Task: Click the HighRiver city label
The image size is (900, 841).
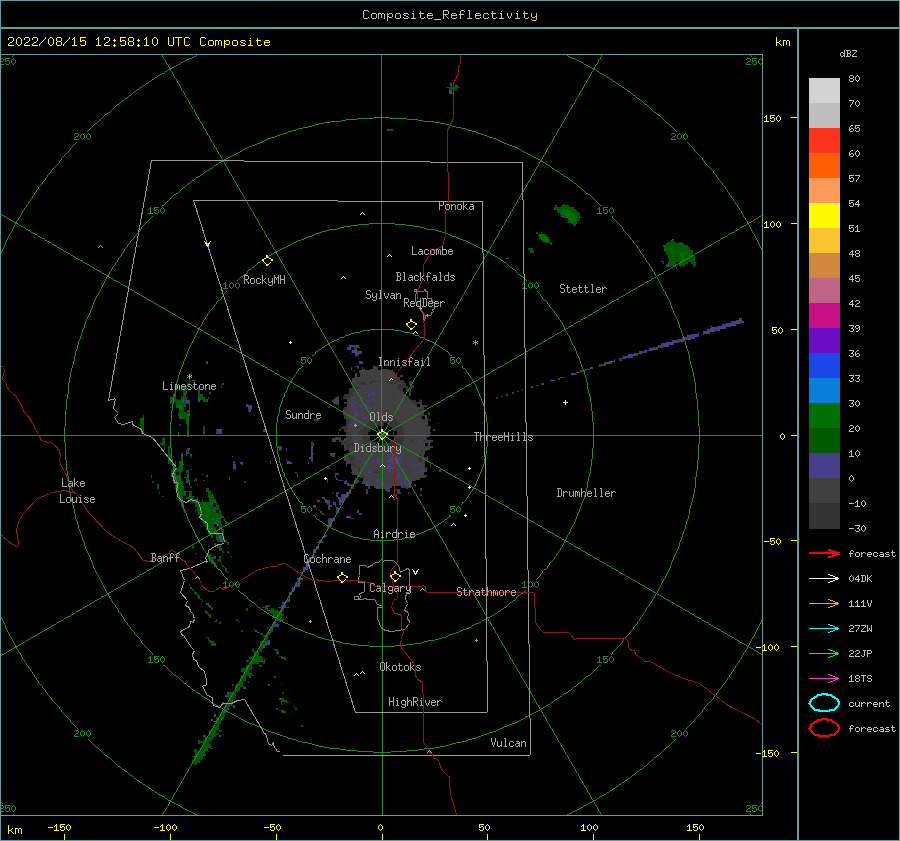Action: point(415,702)
